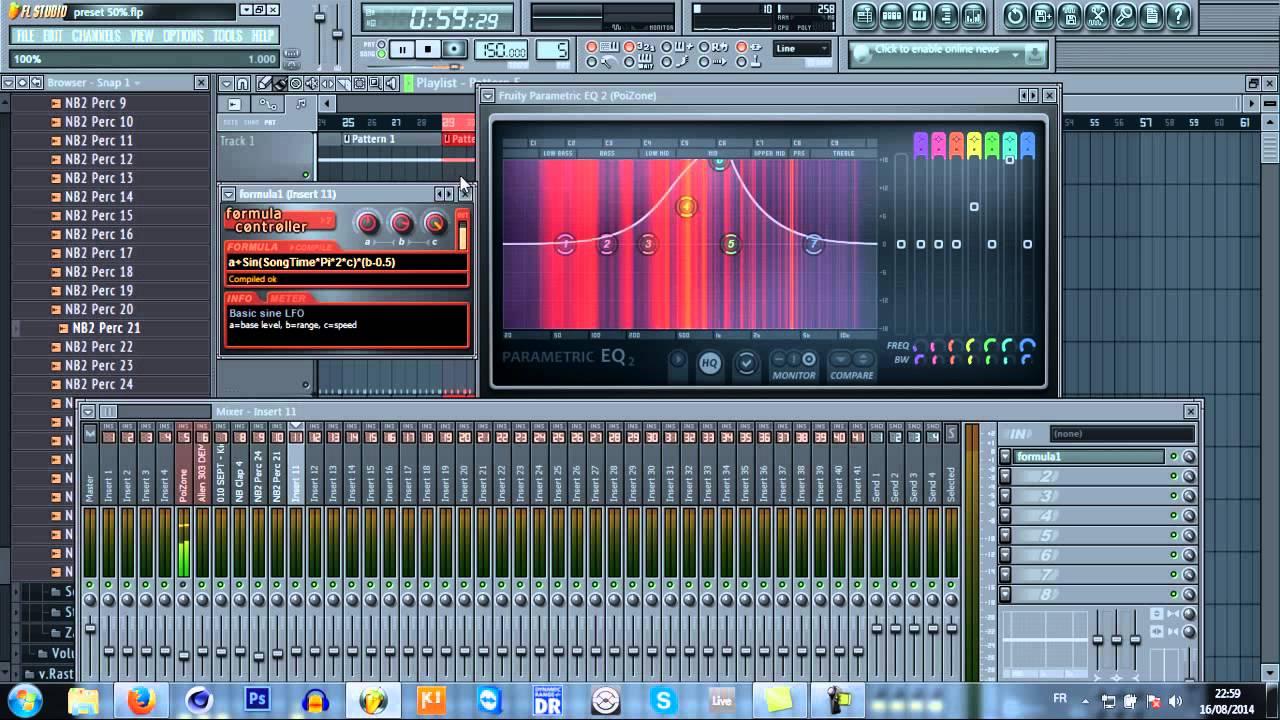Open the project info icon

(x=1151, y=16)
